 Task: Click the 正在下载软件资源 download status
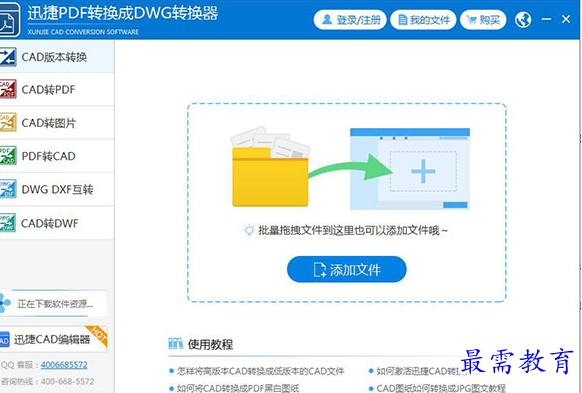[55, 304]
